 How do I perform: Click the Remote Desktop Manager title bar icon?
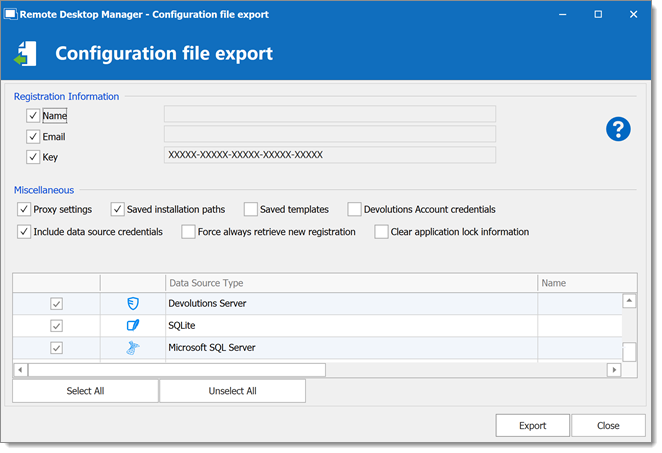(x=10, y=14)
